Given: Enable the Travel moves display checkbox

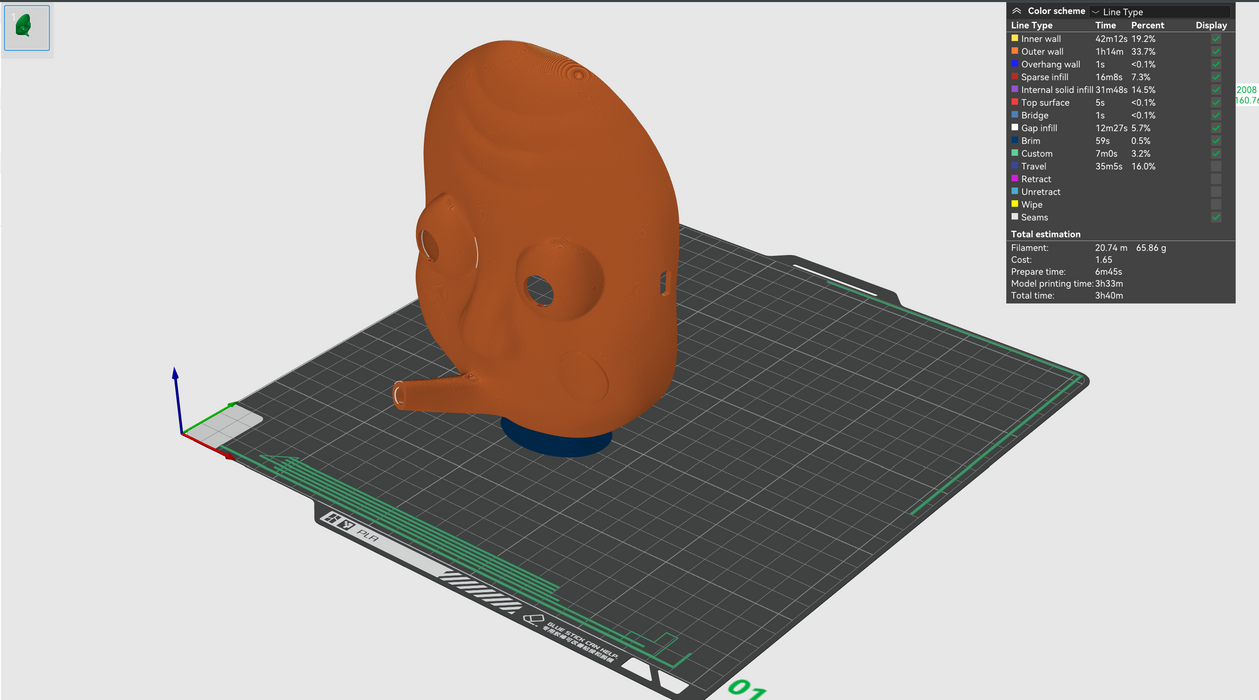Looking at the screenshot, I should click(x=1216, y=166).
